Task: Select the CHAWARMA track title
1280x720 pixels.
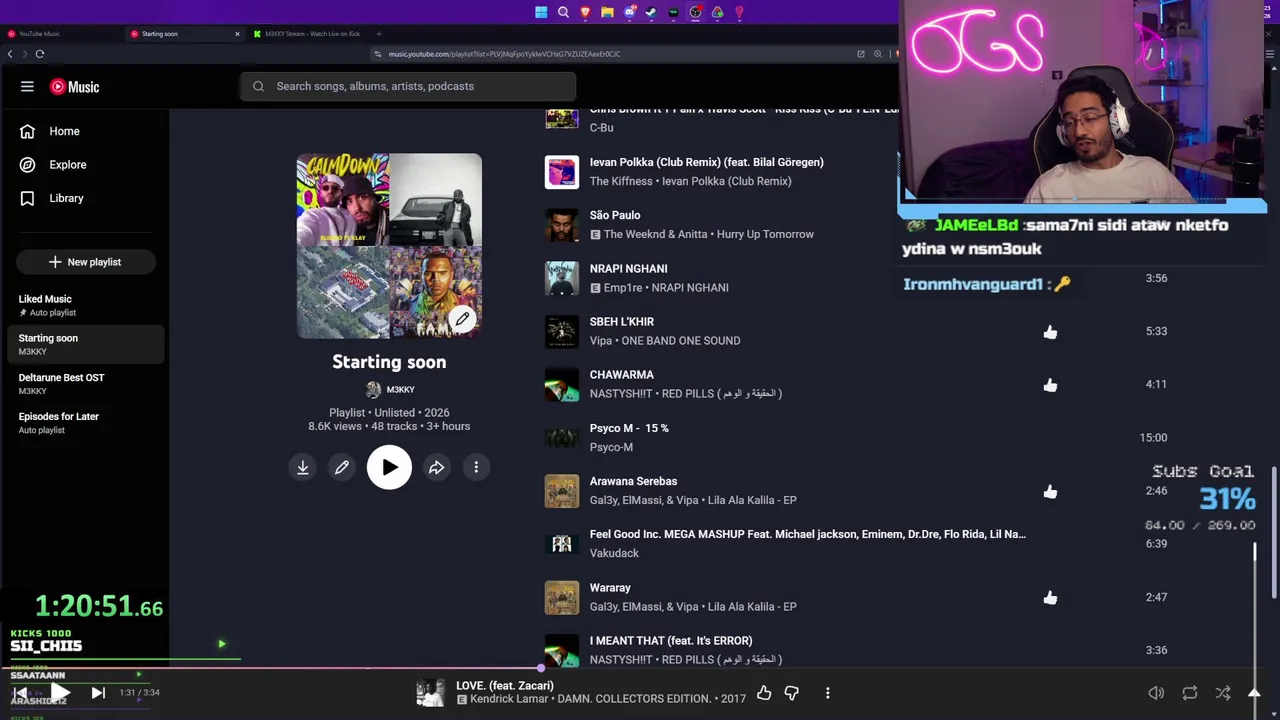Action: click(622, 375)
